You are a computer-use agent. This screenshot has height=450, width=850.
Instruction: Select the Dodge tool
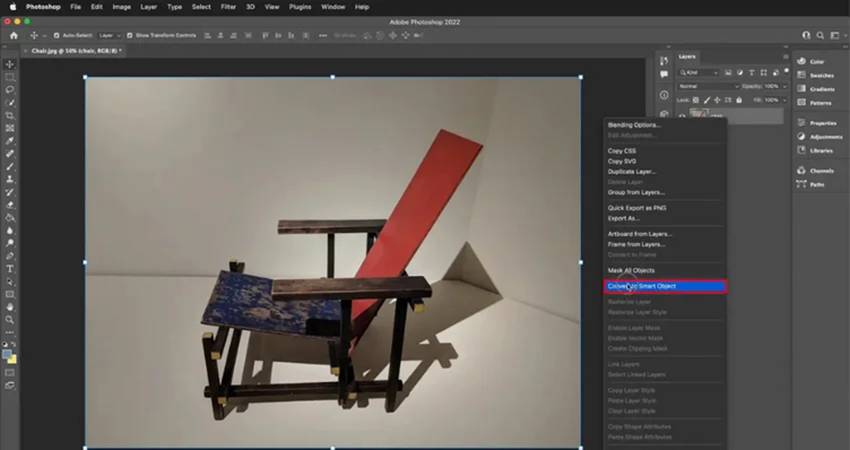[x=10, y=243]
